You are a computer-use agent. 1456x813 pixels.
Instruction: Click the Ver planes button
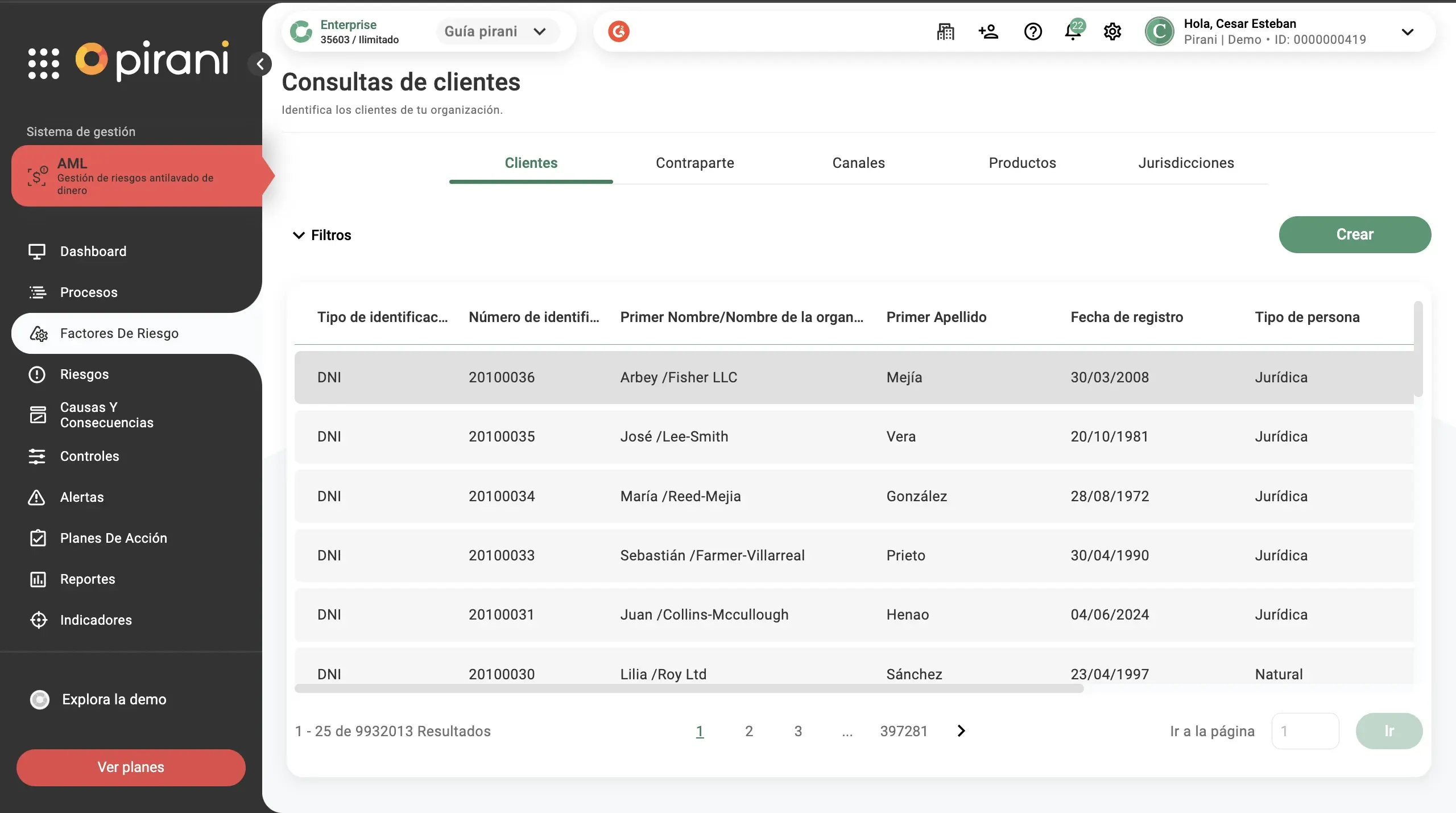click(131, 767)
